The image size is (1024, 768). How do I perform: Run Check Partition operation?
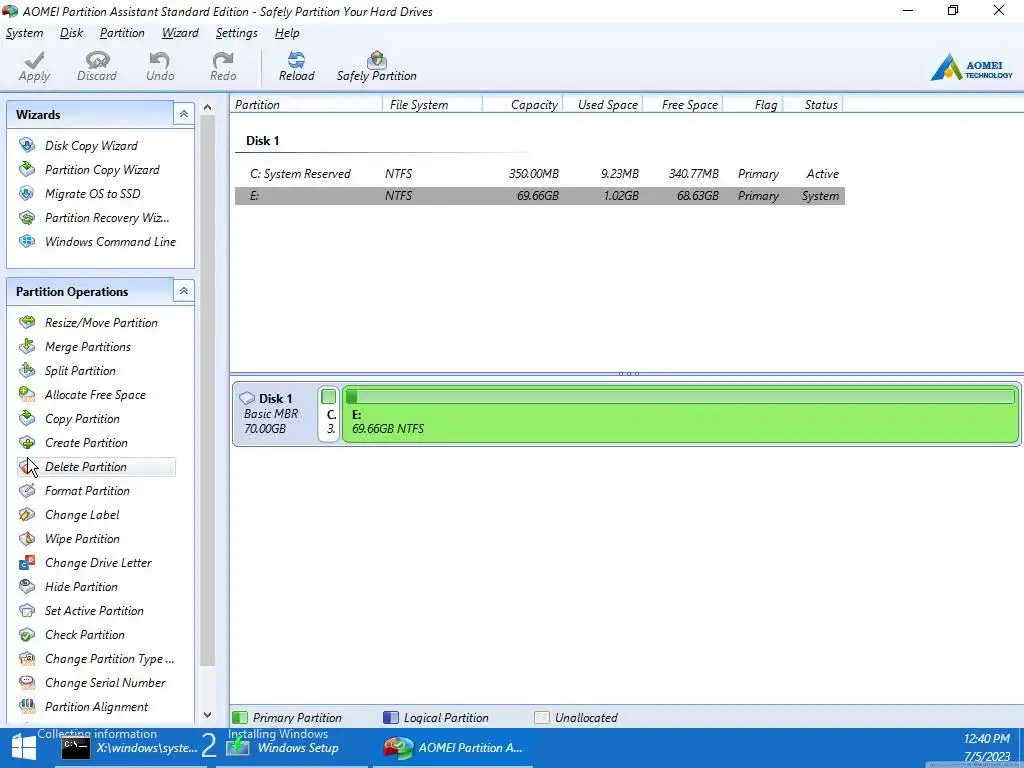84,635
